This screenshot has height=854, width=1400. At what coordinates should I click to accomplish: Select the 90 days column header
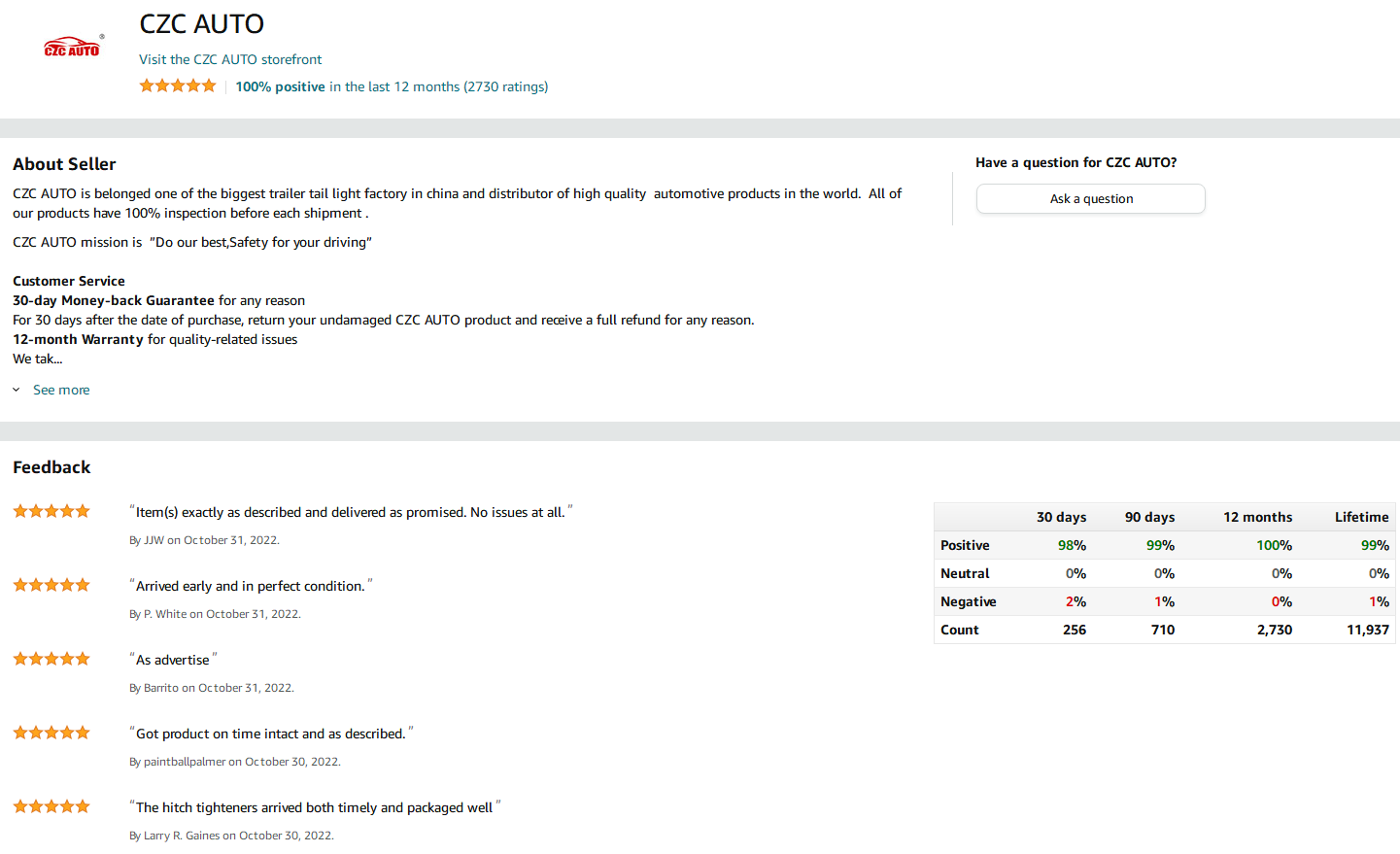point(1149,517)
